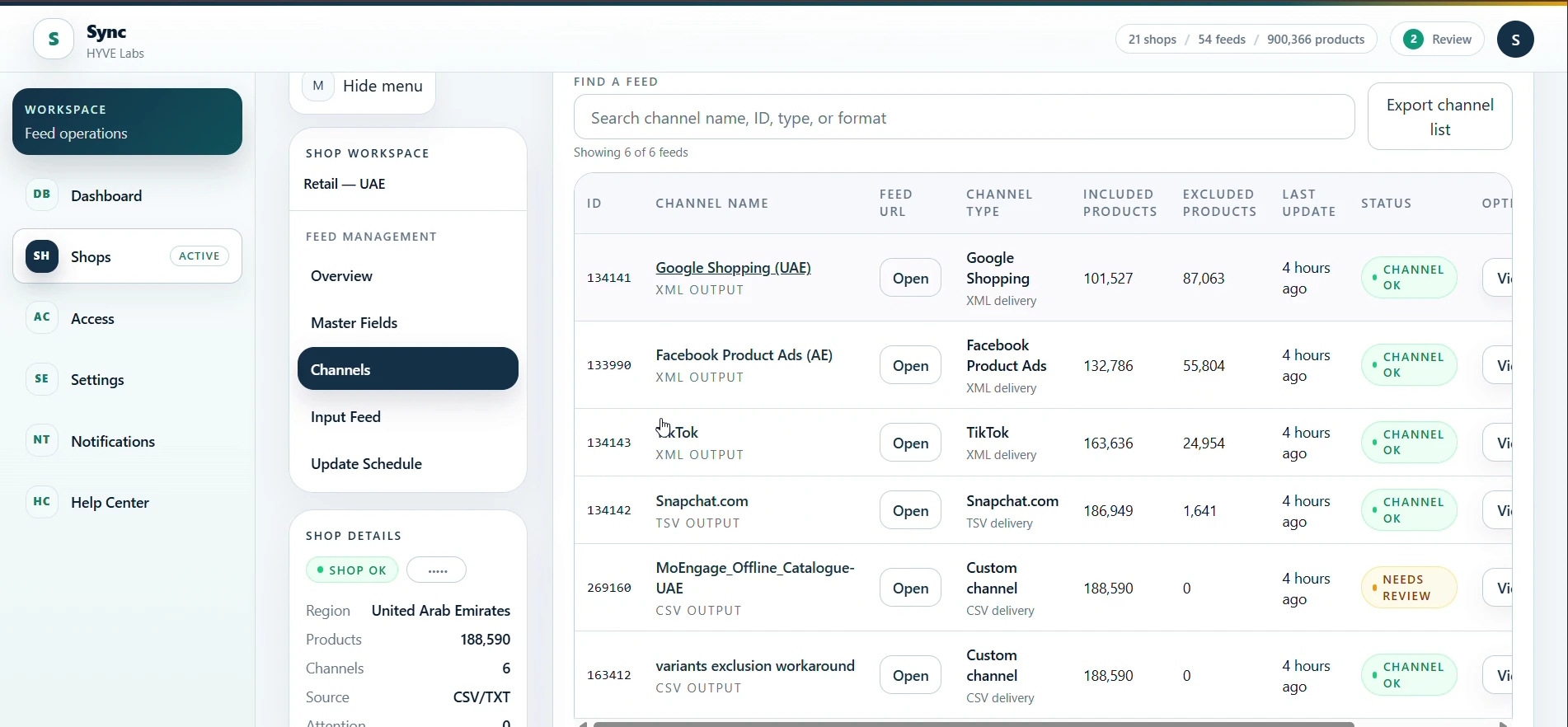This screenshot has height=727, width=1568.
Task: Click the DB Dashboard icon
Action: pyautogui.click(x=42, y=195)
